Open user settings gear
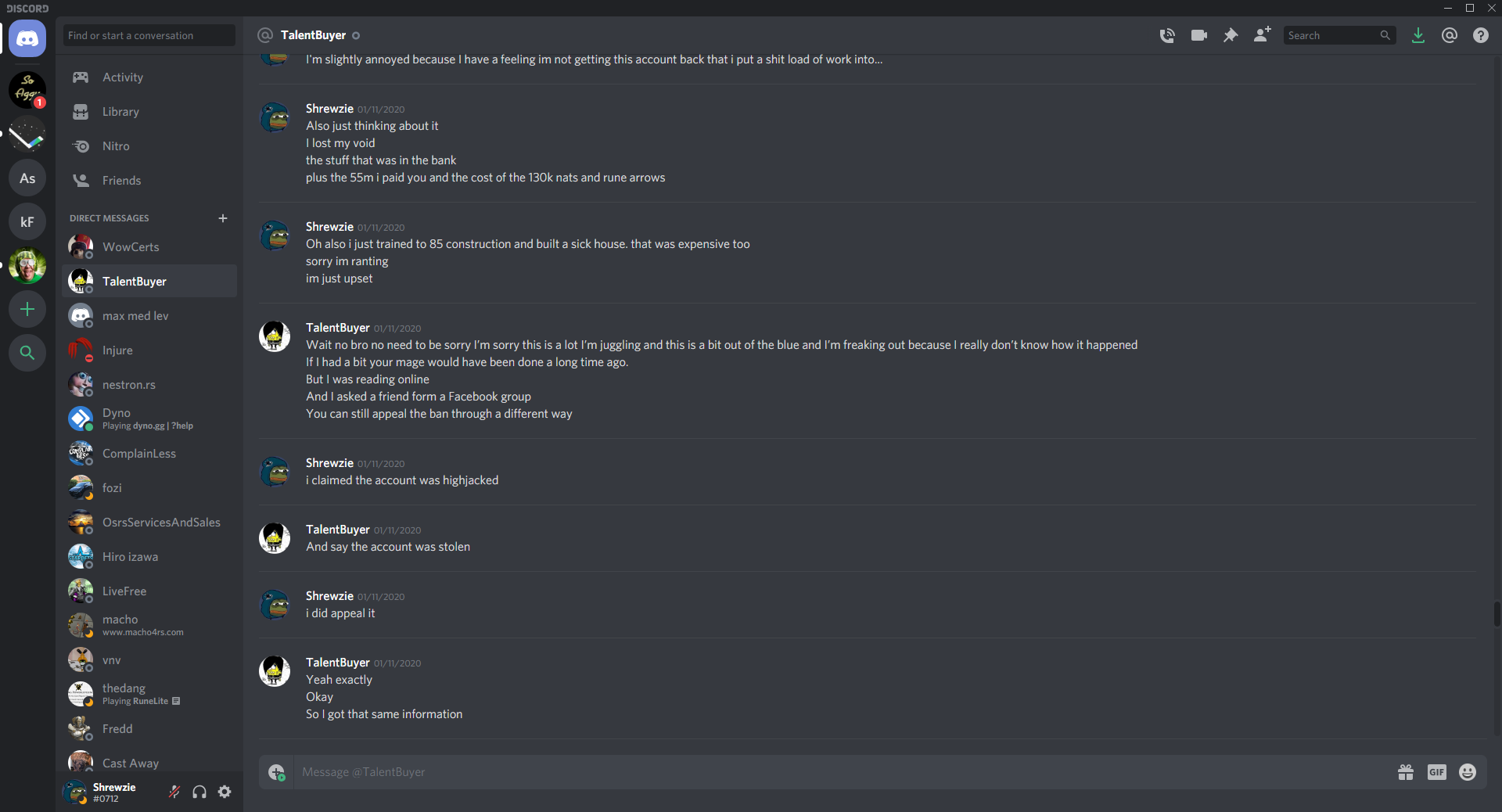The width and height of the screenshot is (1502, 812). coord(225,792)
